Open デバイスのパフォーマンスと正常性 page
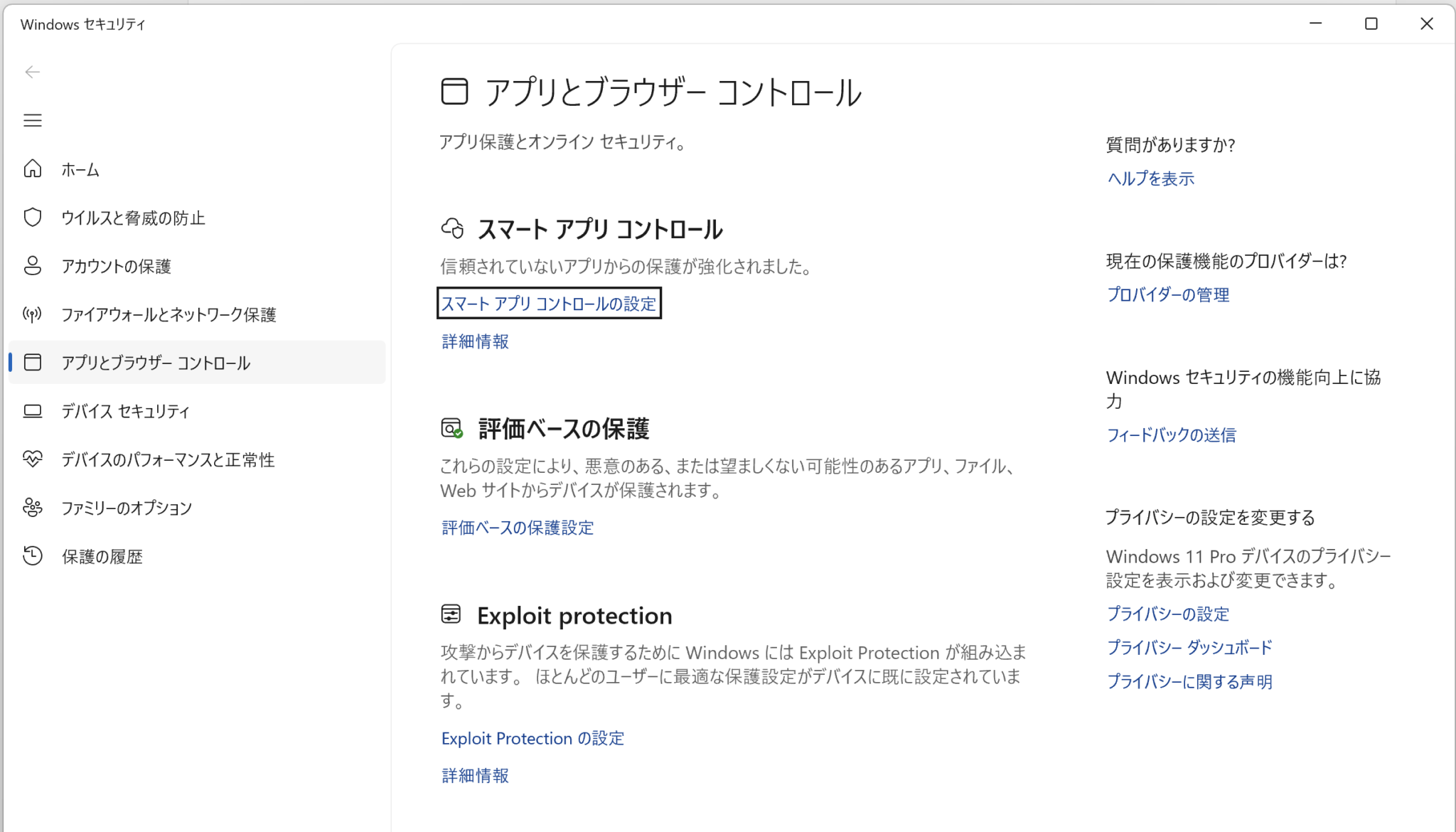 [x=197, y=459]
